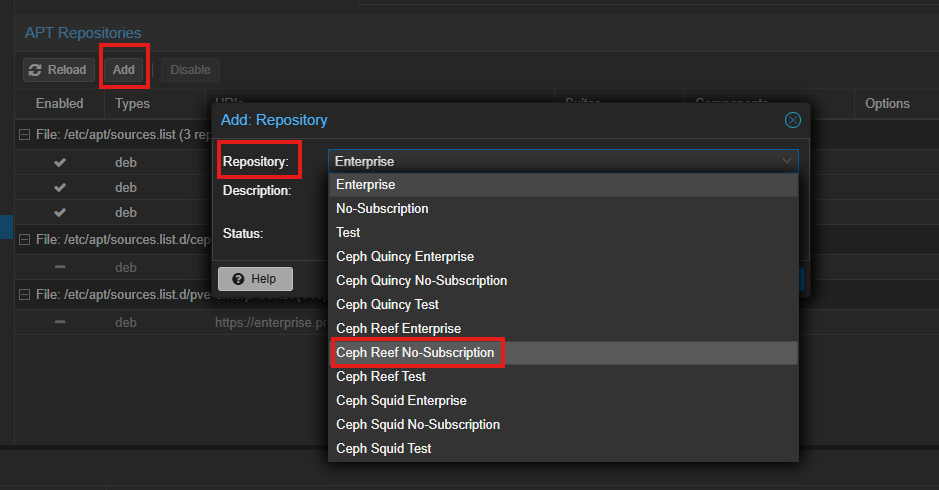Viewport: 939px width, 490px height.
Task: Click the APT Repositories panel title
Action: tap(83, 33)
